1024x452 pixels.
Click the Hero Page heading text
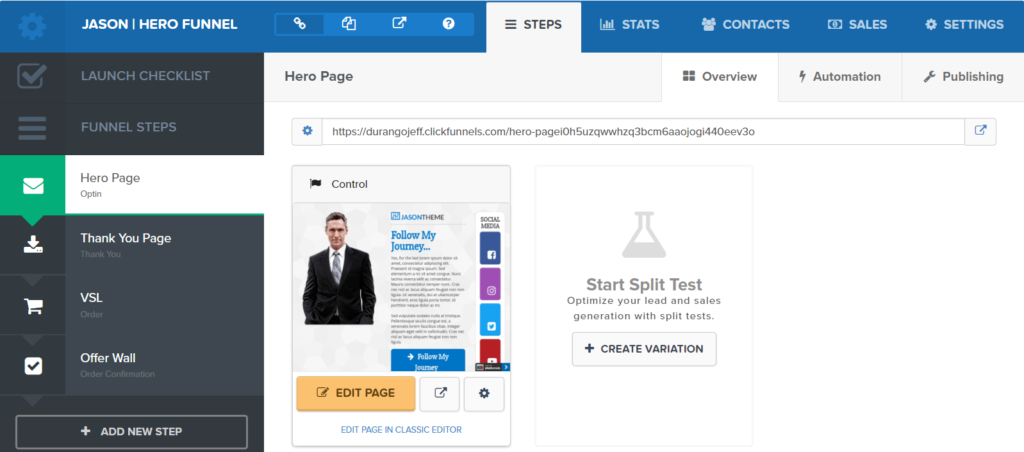319,76
